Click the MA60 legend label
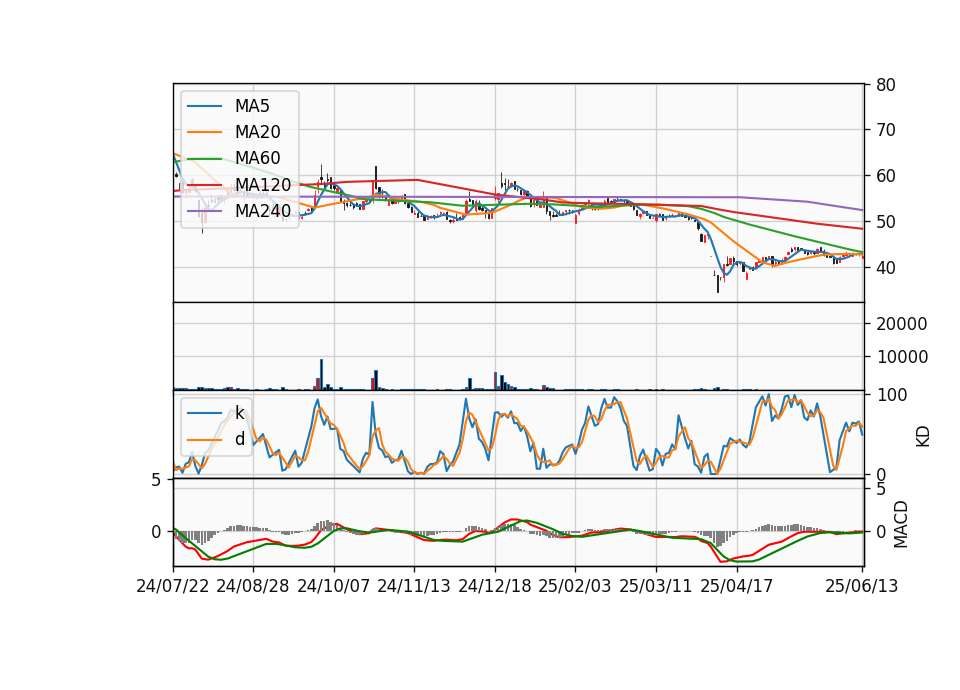Image resolution: width=960 pixels, height=690 pixels. (x=257, y=159)
